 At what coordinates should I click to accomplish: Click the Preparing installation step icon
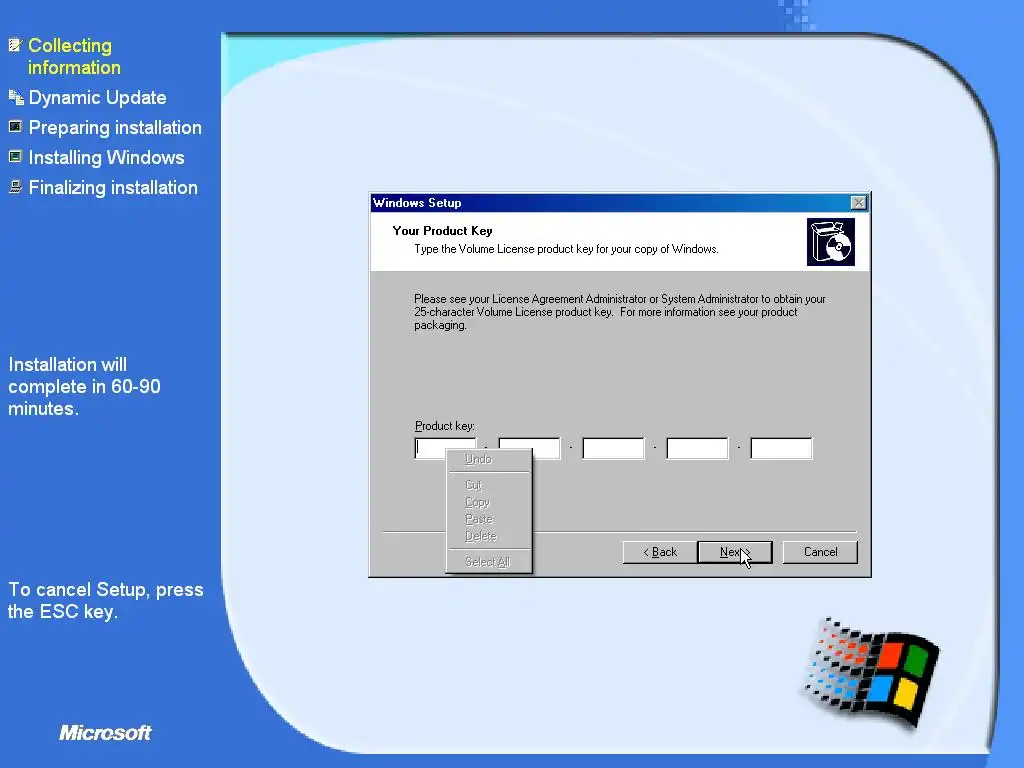pyautogui.click(x=15, y=127)
